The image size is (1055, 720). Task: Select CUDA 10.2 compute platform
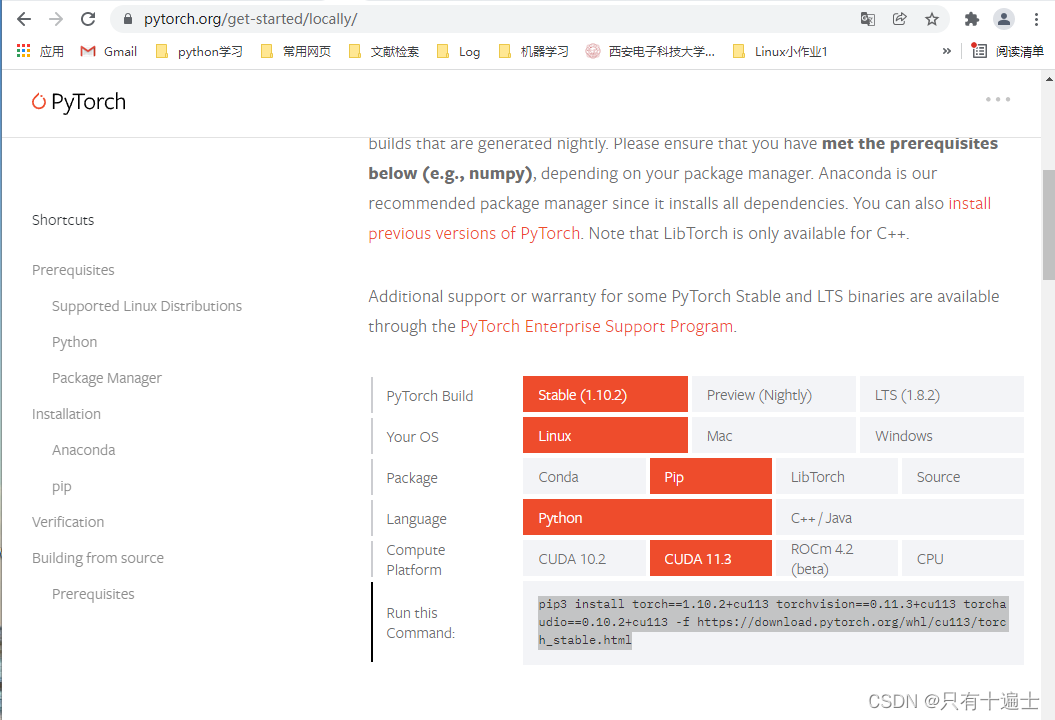pos(584,559)
